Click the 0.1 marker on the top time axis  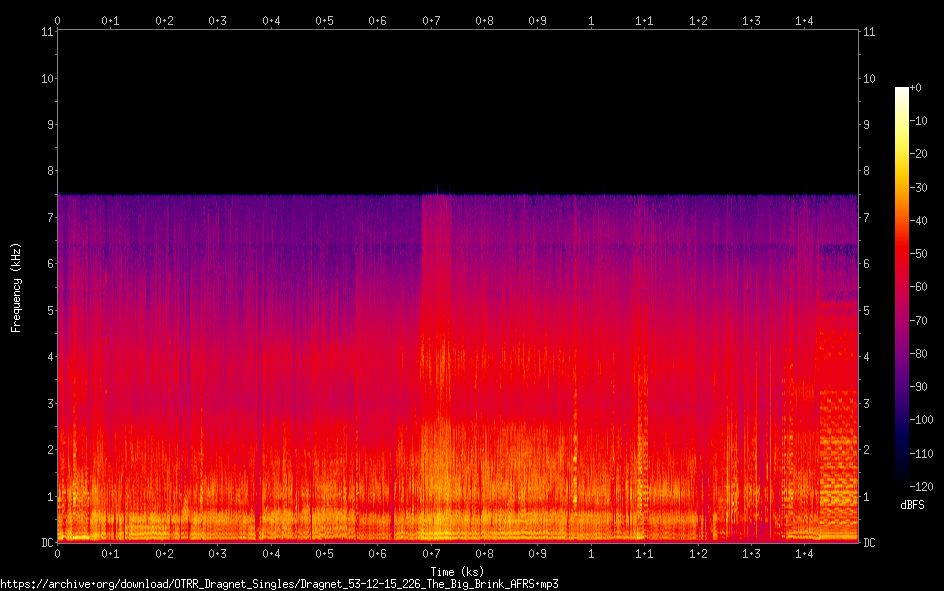[x=110, y=20]
